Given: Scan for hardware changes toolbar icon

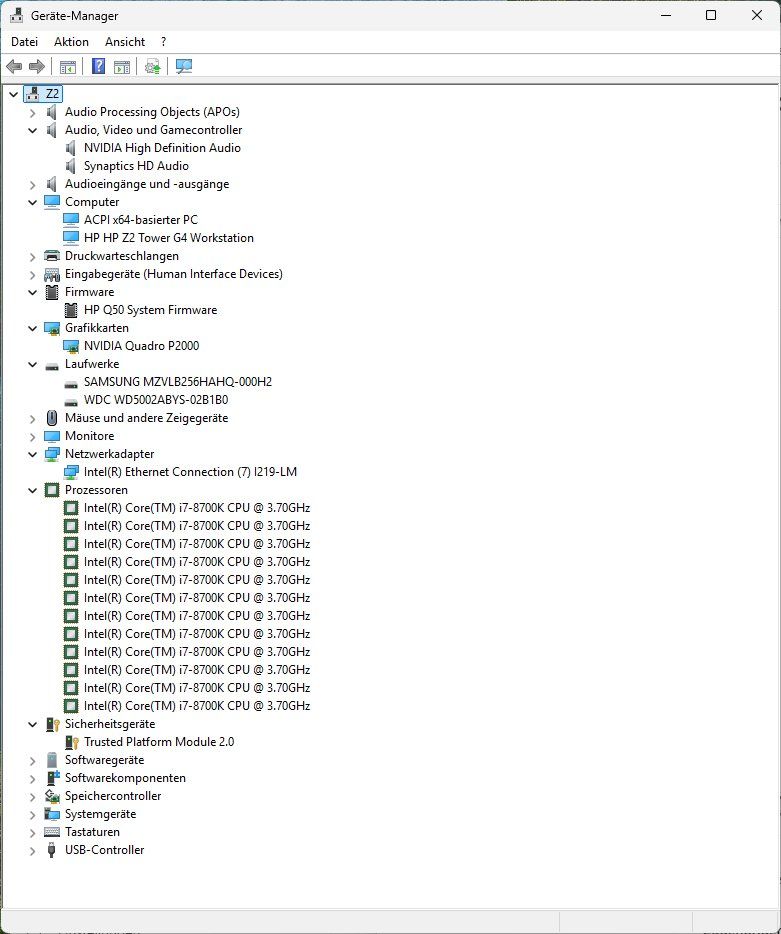Looking at the screenshot, I should 183,66.
